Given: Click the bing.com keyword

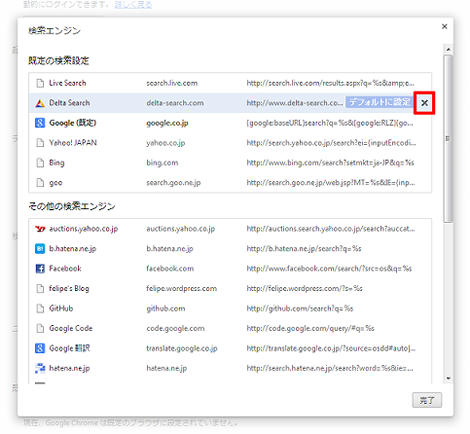Looking at the screenshot, I should [x=162, y=163].
